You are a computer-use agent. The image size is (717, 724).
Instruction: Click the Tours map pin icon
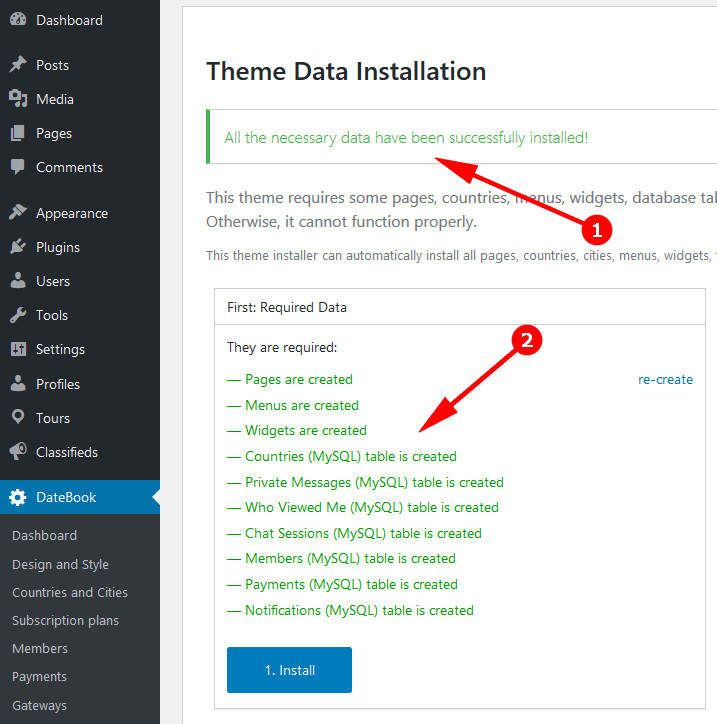(x=18, y=418)
